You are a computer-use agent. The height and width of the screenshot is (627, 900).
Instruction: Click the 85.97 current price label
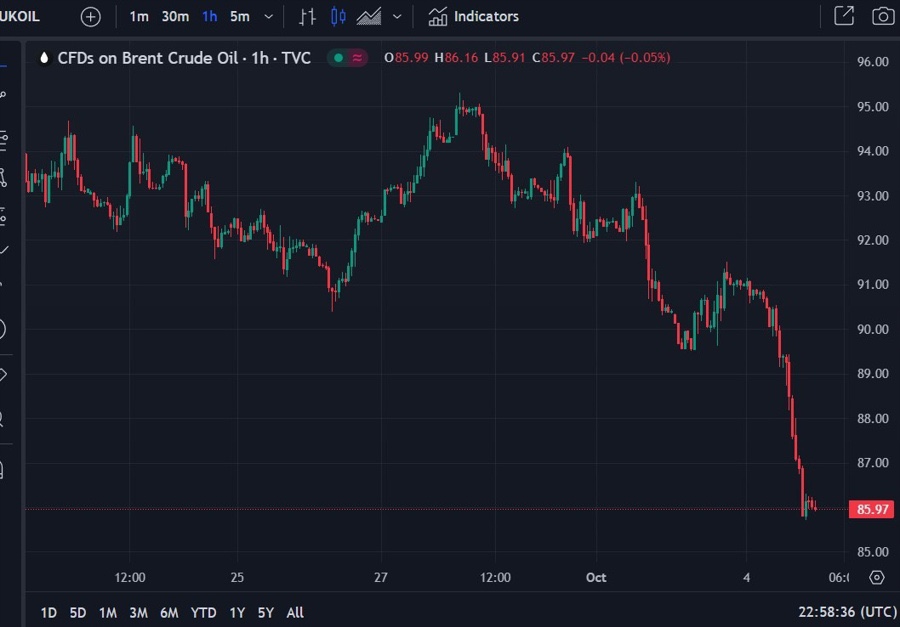click(x=868, y=509)
